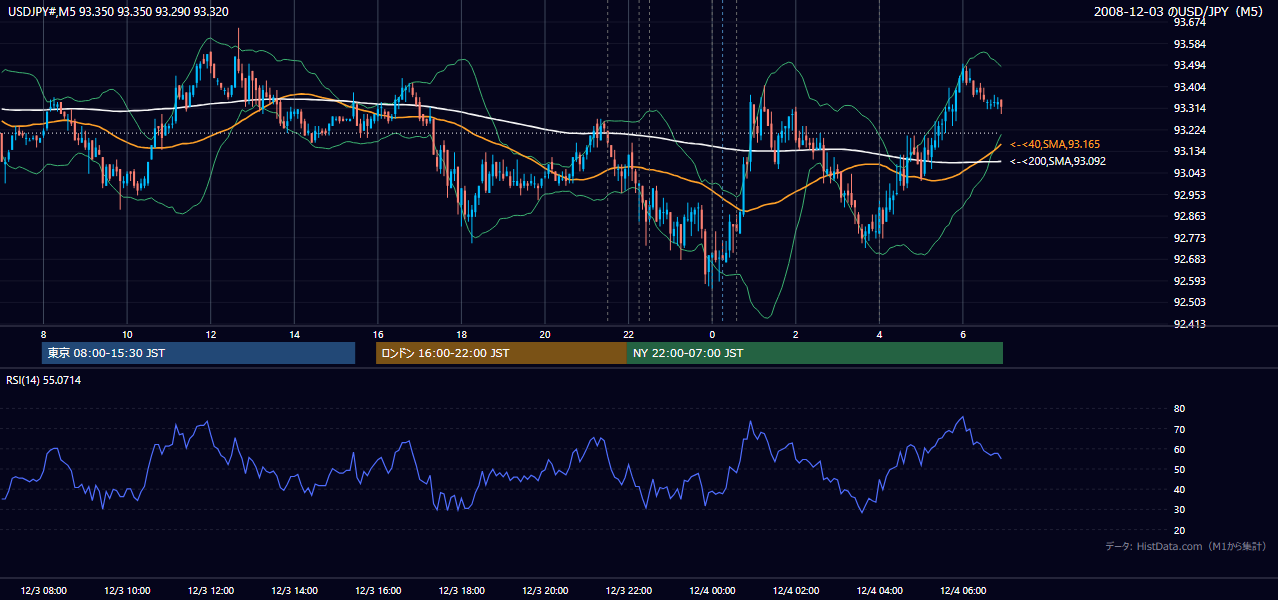Click the RSI 80 level label
The height and width of the screenshot is (600, 1278).
click(x=1179, y=409)
